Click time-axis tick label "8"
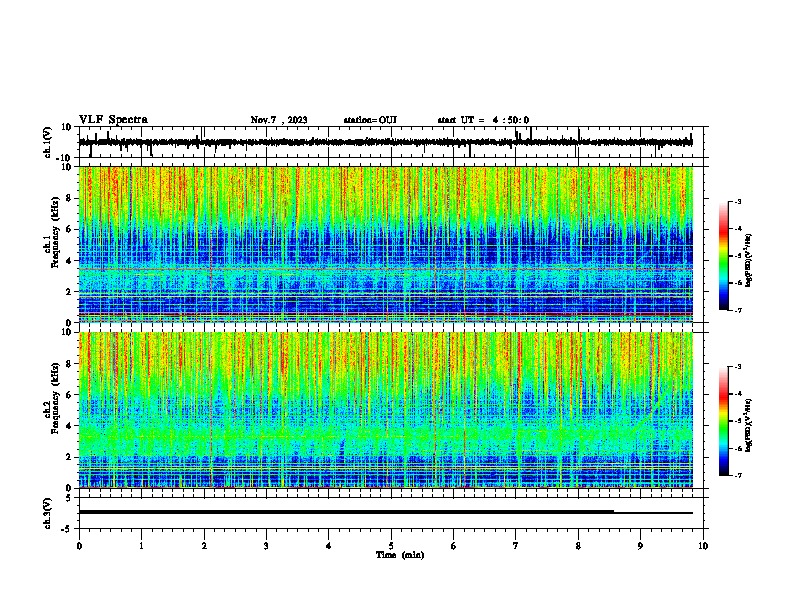The image size is (792, 612). pos(578,546)
